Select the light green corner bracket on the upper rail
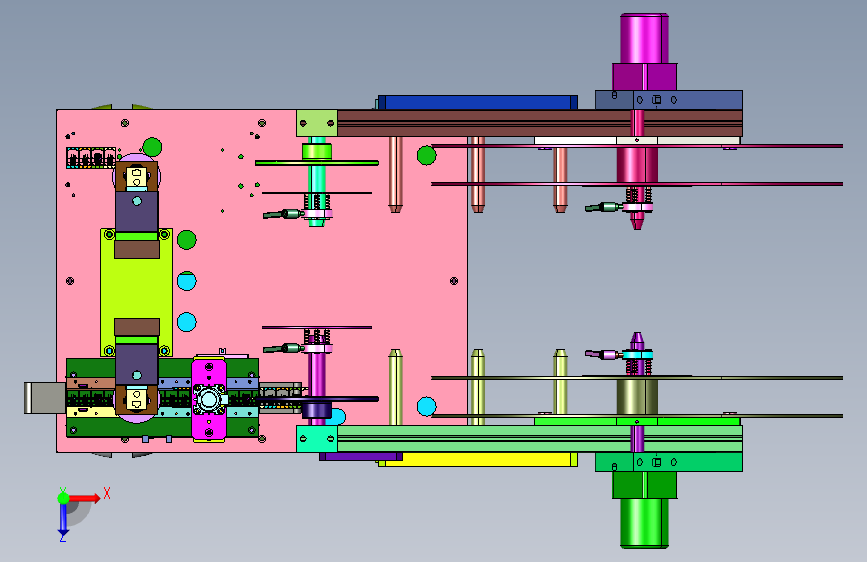The height and width of the screenshot is (562, 867). pos(317,123)
